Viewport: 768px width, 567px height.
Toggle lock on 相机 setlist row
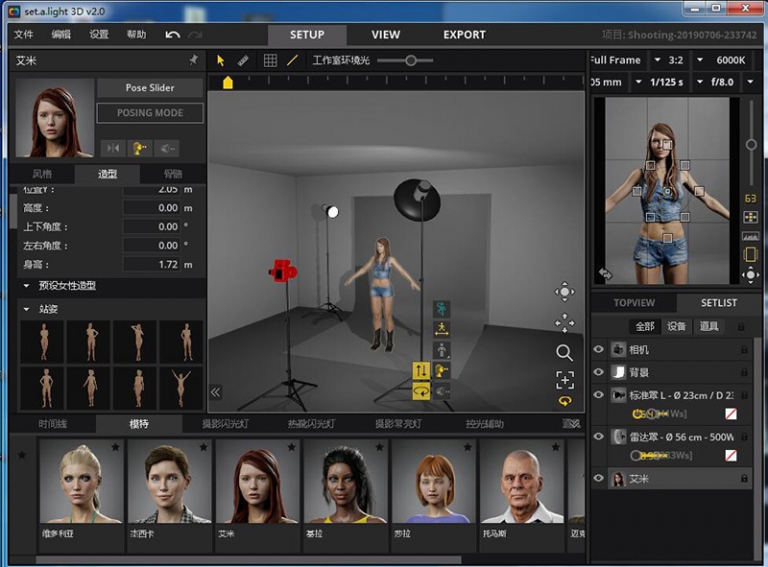tap(744, 349)
